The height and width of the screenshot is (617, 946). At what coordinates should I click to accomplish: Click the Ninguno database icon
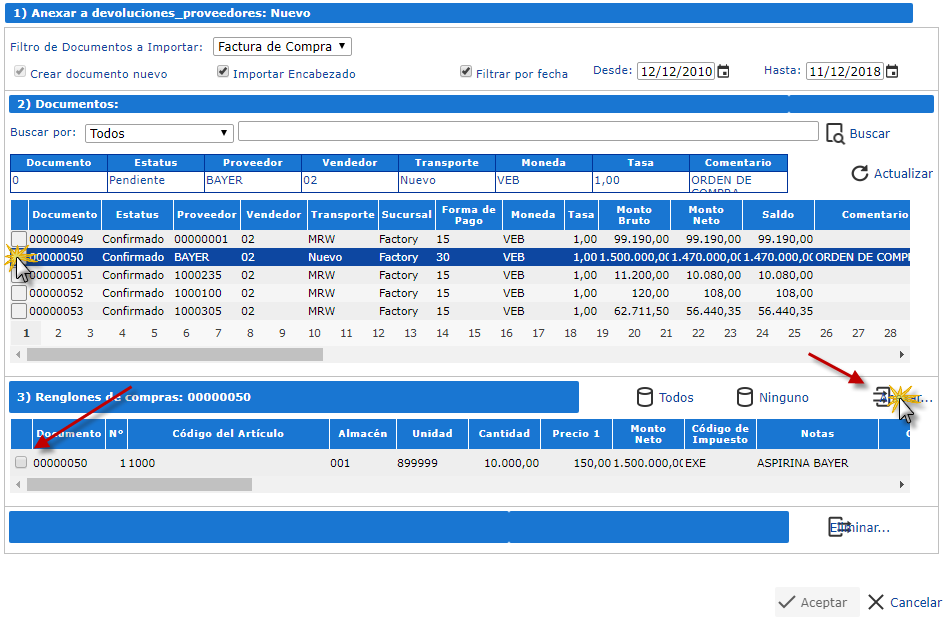744,397
